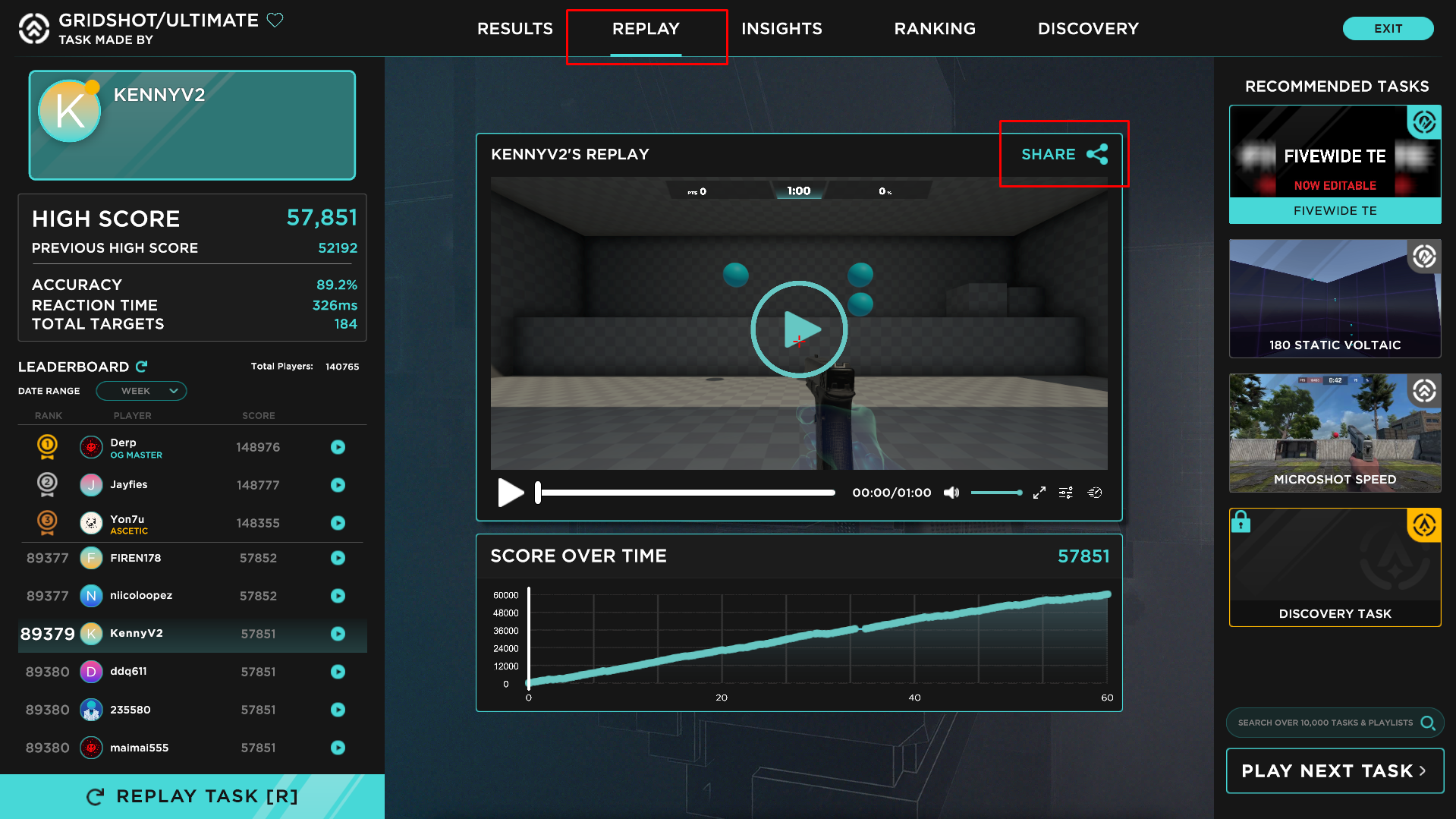Click the search magnifier icon
1456x819 pixels.
click(1428, 723)
